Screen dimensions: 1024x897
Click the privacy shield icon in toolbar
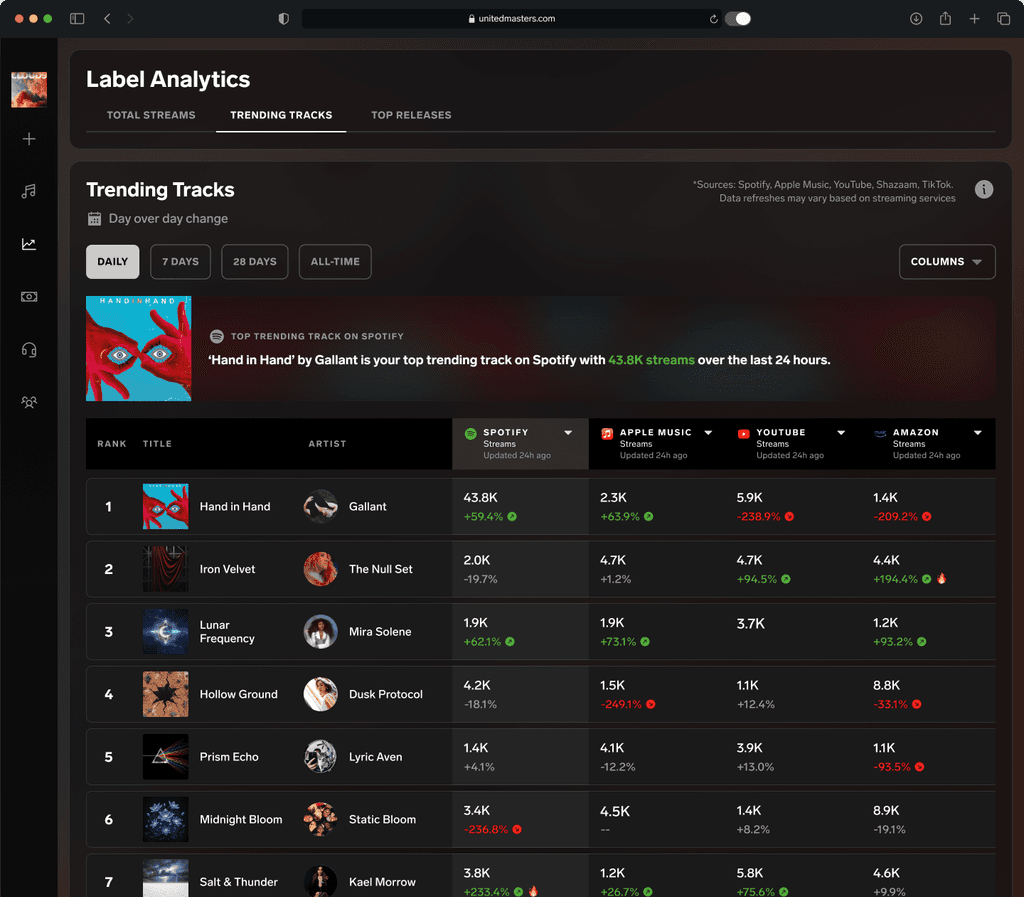[x=283, y=18]
